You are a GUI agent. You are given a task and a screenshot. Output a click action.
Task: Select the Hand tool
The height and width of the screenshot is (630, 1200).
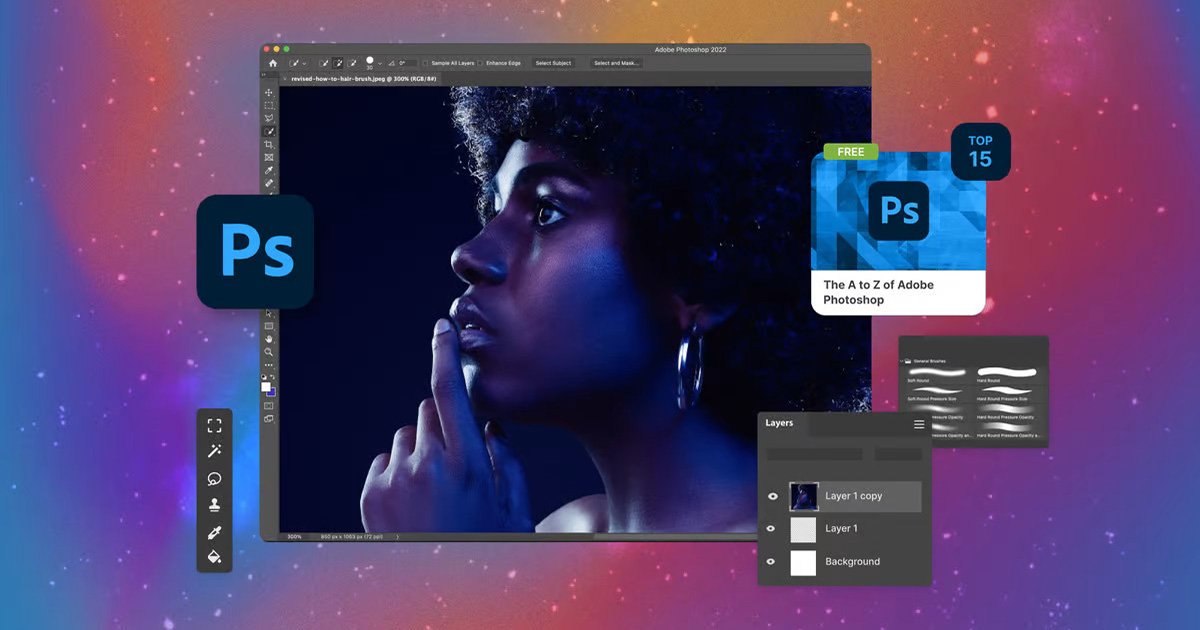pos(269,339)
